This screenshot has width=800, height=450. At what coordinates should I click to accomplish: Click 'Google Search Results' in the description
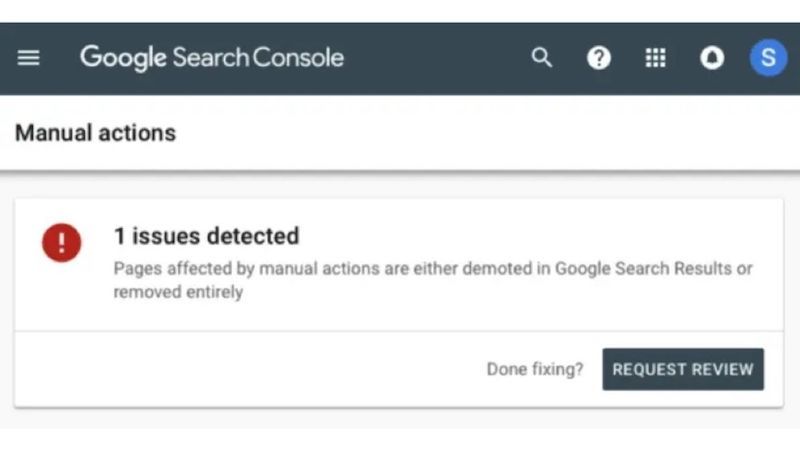click(643, 268)
